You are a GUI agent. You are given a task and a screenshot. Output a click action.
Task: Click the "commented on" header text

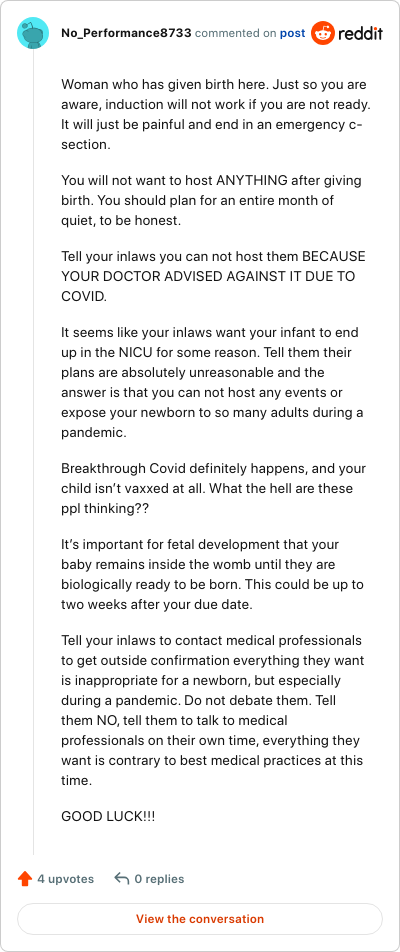236,33
